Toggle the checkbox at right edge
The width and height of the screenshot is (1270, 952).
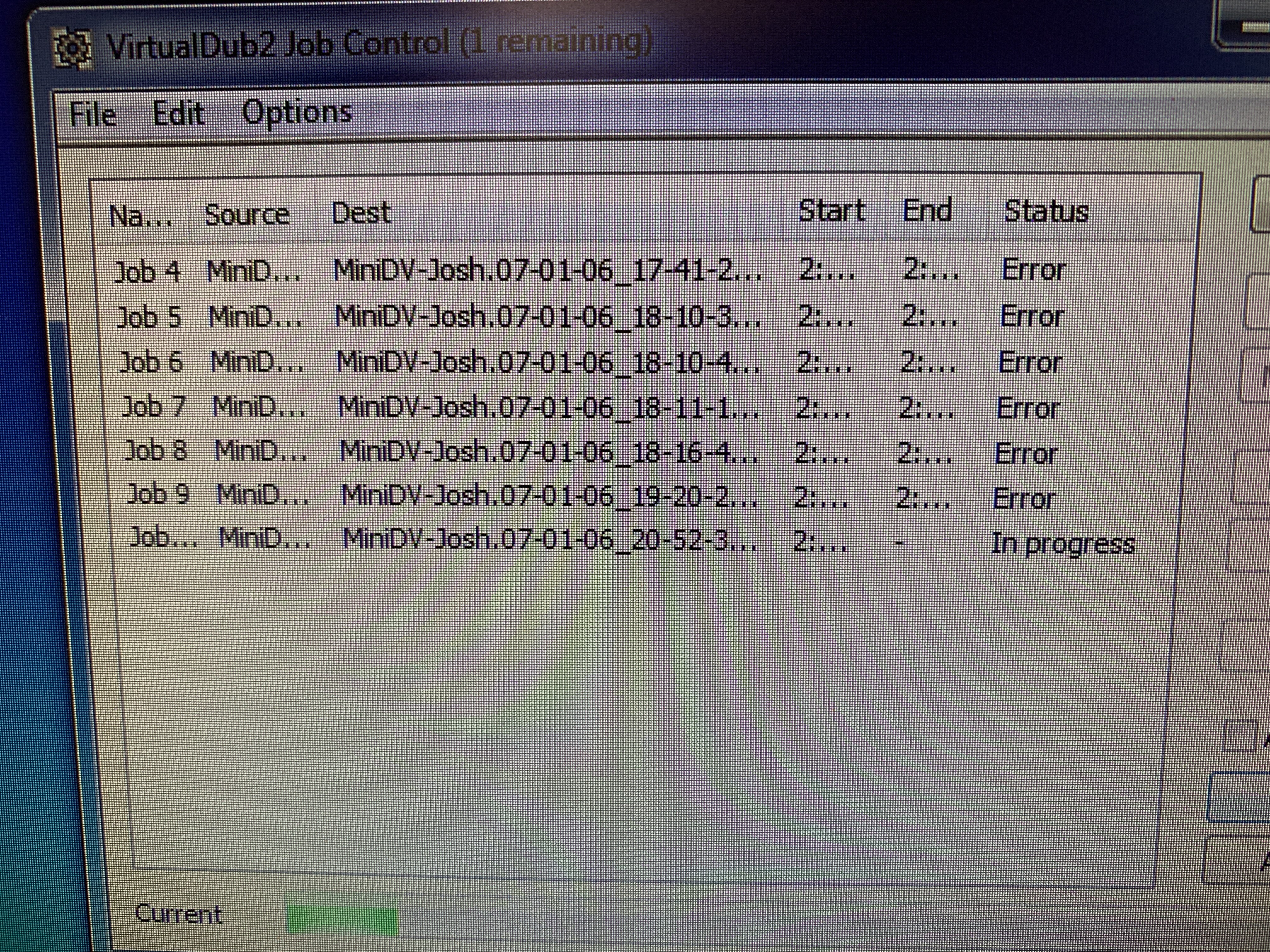click(1239, 736)
